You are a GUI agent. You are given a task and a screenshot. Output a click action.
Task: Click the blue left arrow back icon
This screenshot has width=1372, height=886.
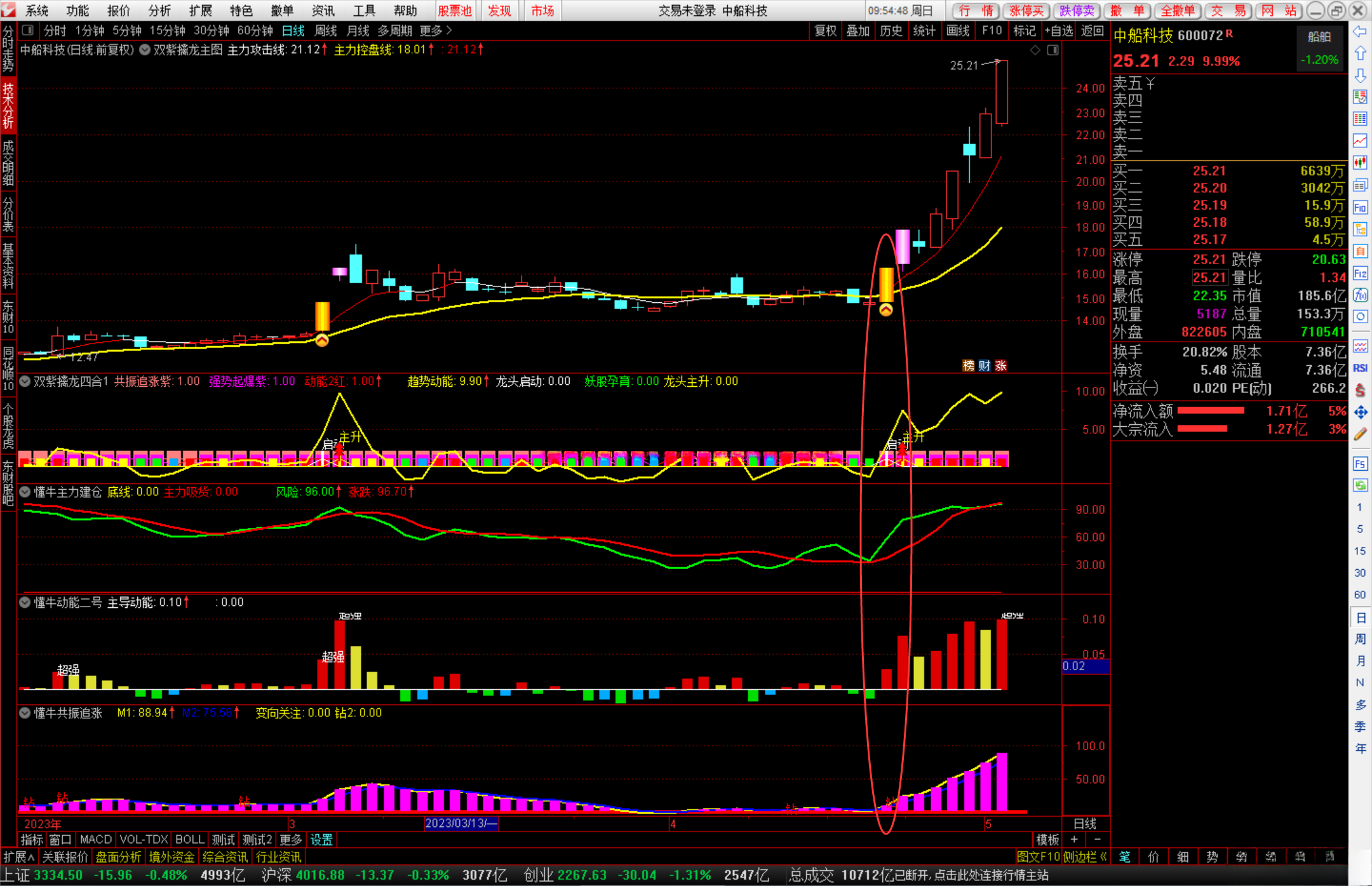point(1360,32)
